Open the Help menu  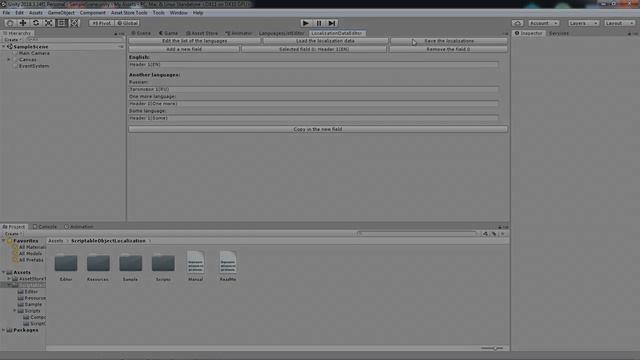[x=198, y=13]
